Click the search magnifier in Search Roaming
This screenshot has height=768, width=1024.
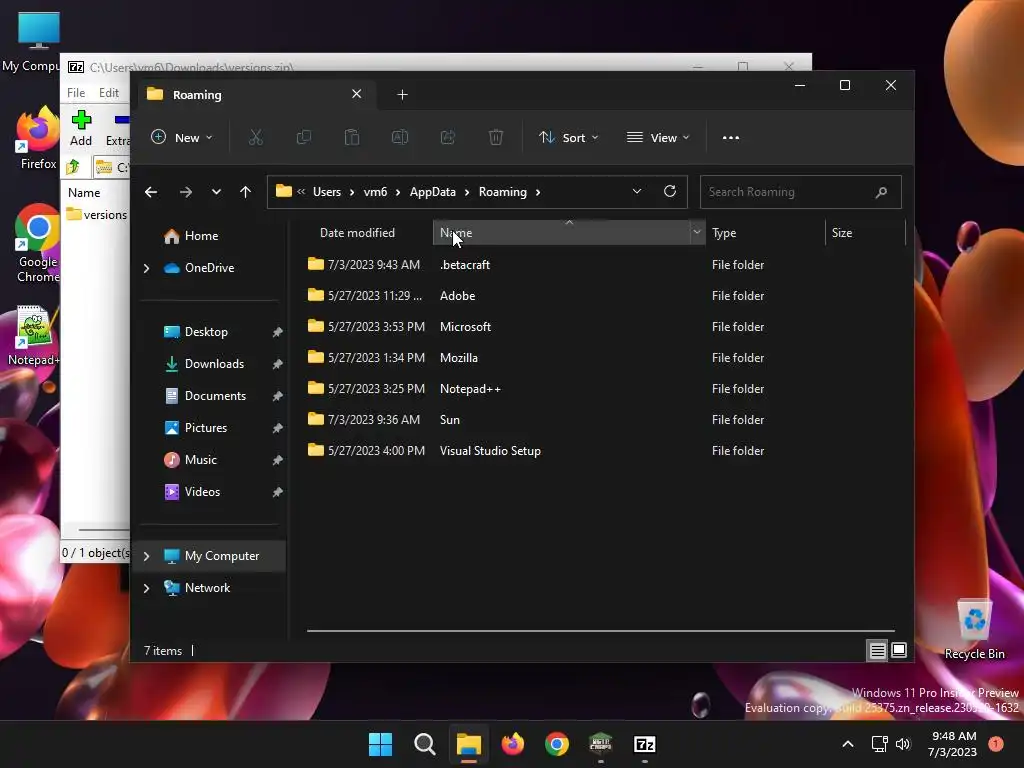click(881, 192)
